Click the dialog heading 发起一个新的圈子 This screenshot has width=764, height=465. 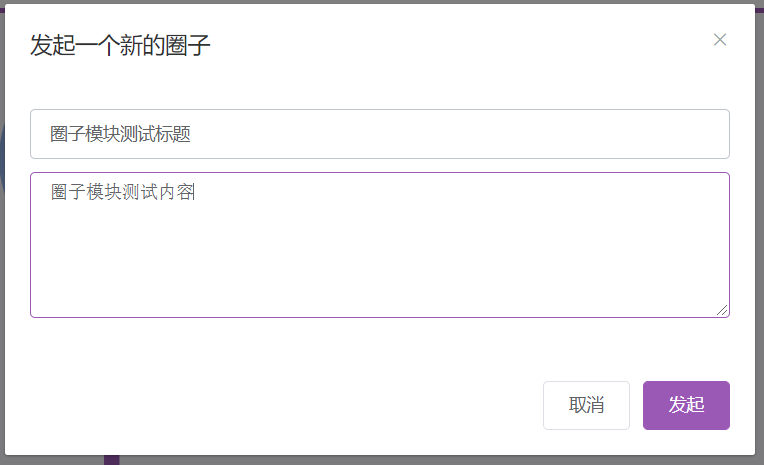[x=120, y=45]
